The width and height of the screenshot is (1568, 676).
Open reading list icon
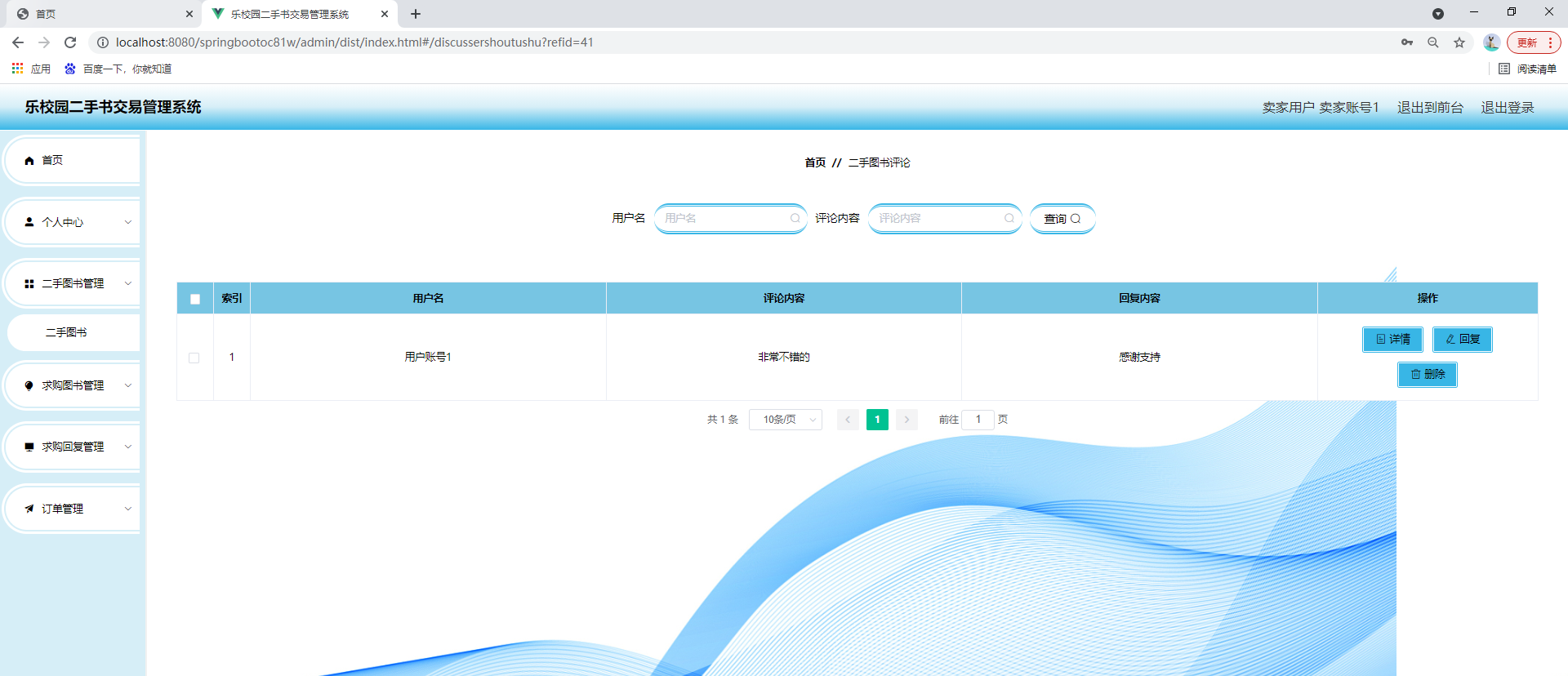(1504, 69)
